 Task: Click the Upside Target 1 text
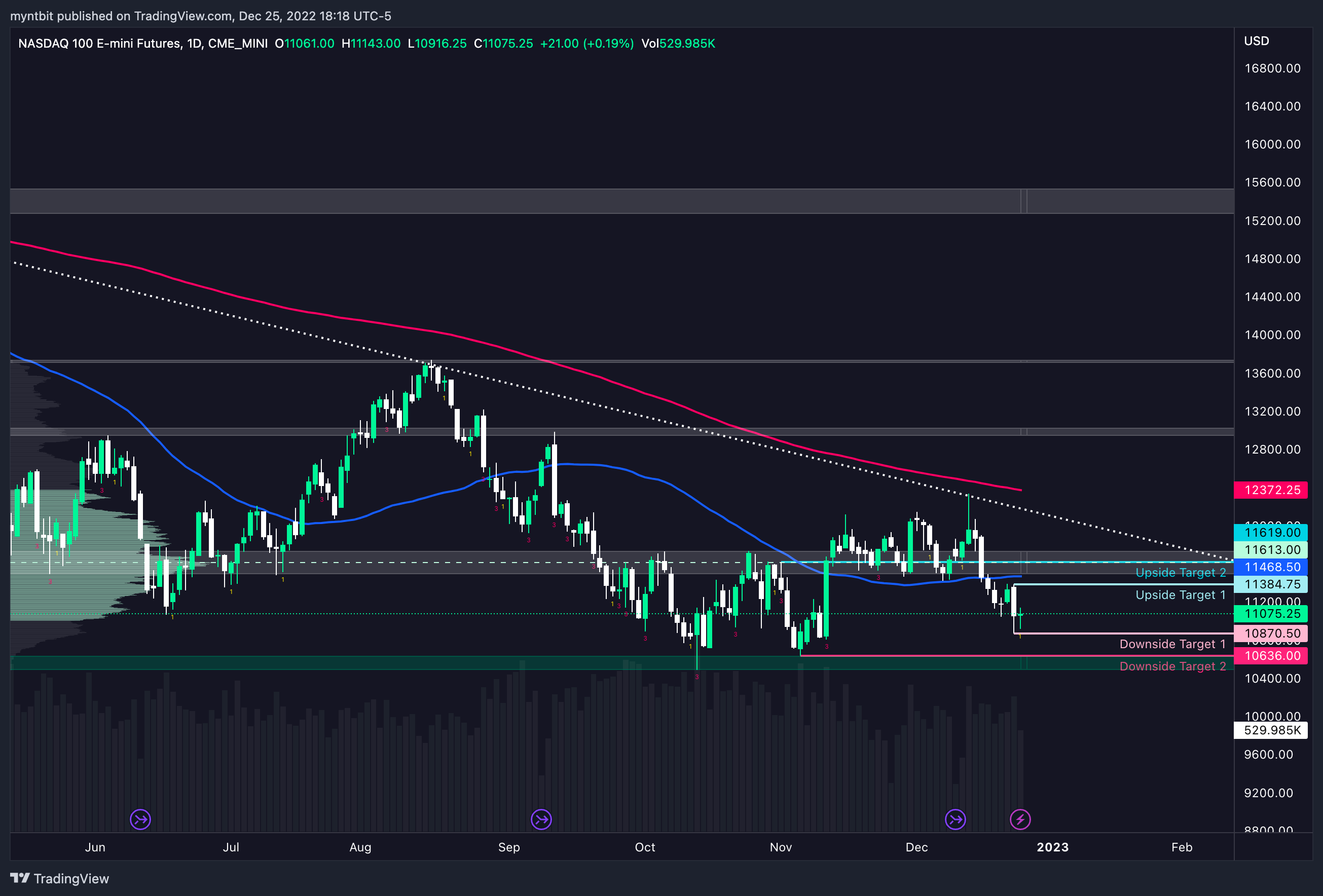click(x=1180, y=595)
